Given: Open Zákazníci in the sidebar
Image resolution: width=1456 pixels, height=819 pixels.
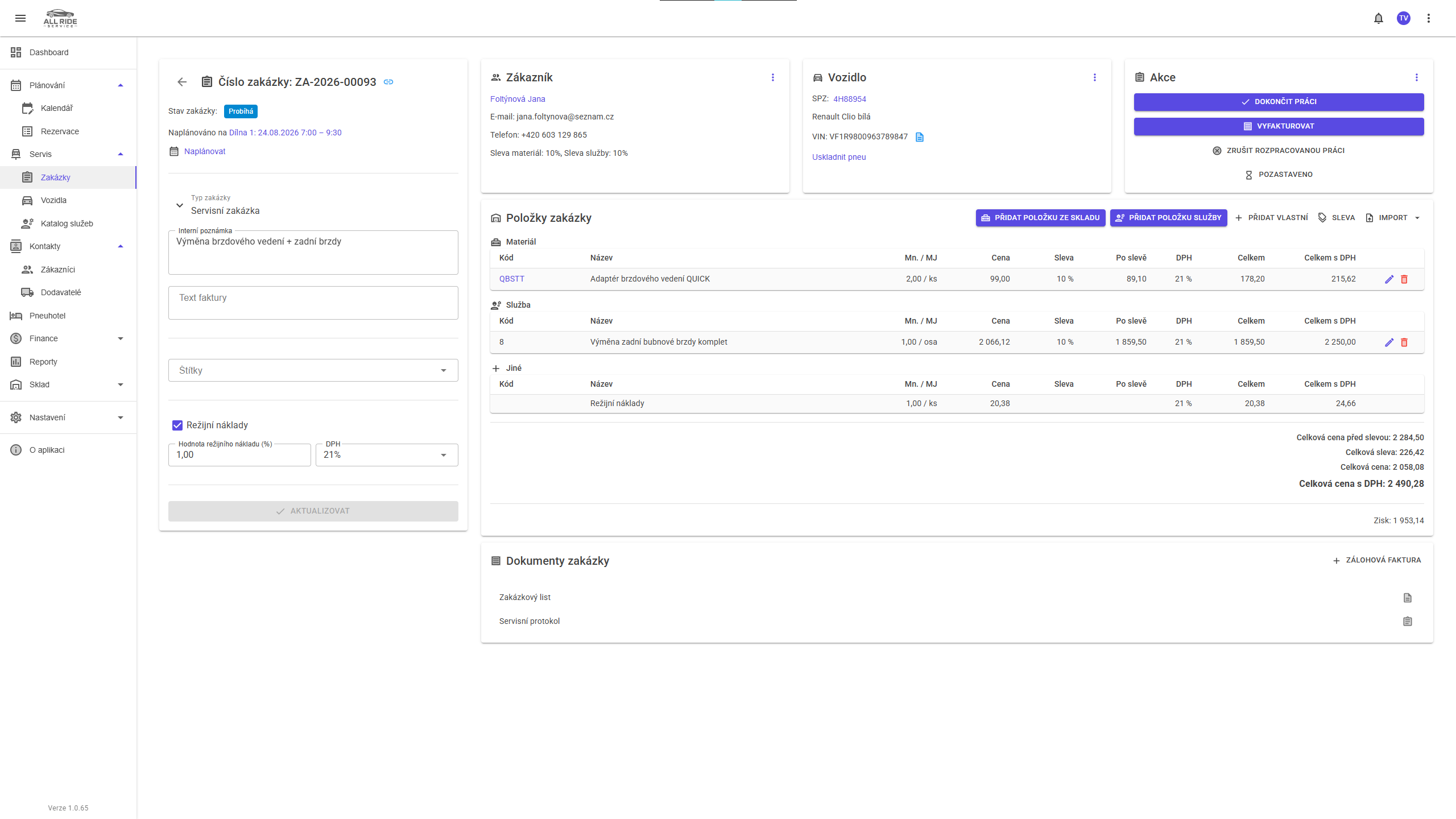Looking at the screenshot, I should pyautogui.click(x=68, y=270).
